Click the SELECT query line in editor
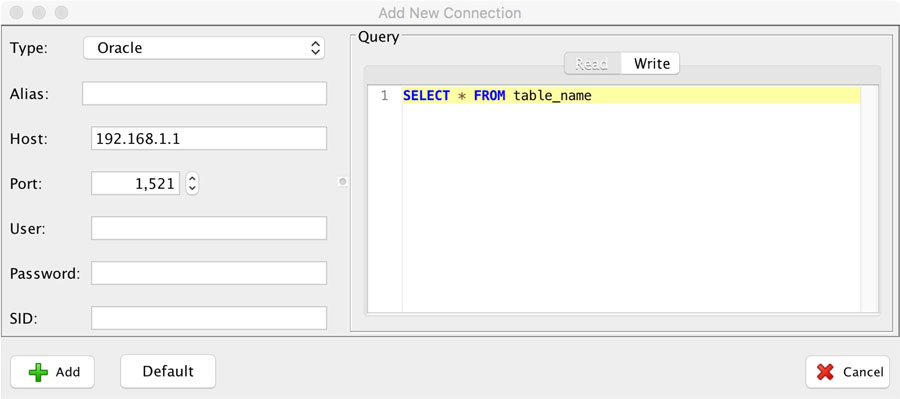900x399 pixels. click(631, 96)
